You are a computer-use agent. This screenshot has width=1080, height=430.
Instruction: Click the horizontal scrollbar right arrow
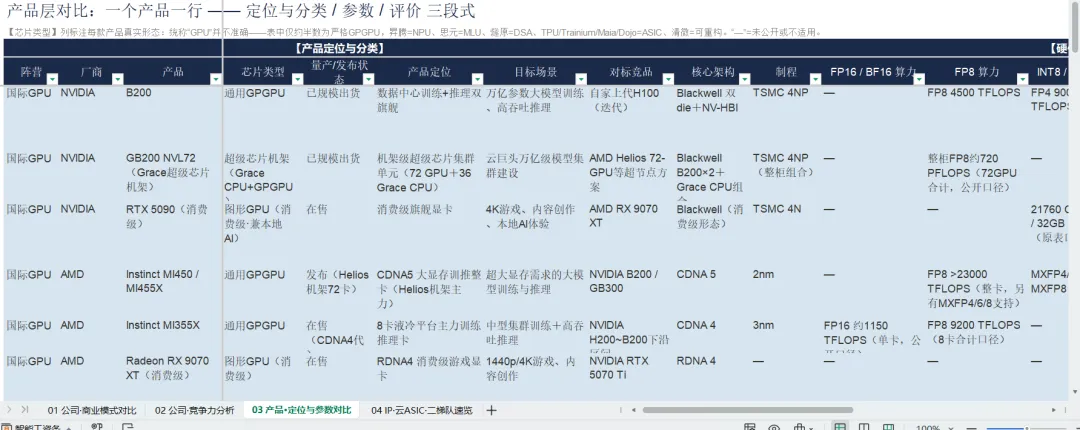[x=1055, y=410]
